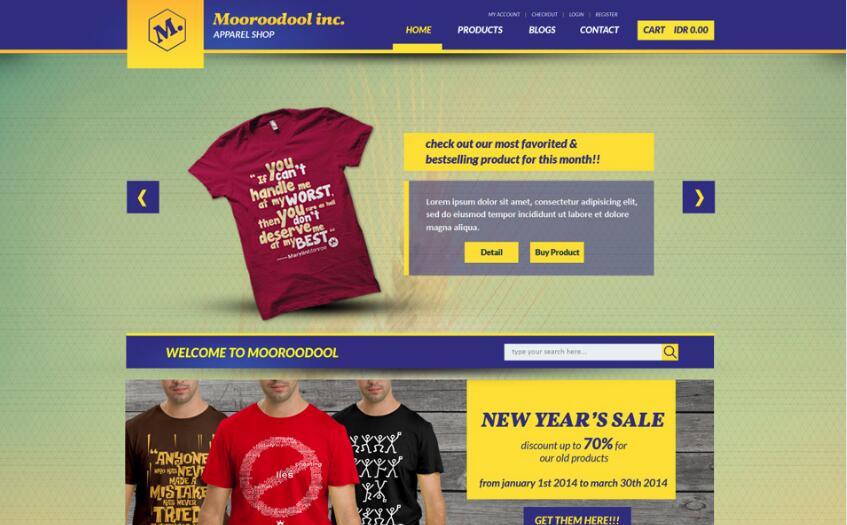
Task: Click the magnifying glass search icon
Action: tap(670, 352)
